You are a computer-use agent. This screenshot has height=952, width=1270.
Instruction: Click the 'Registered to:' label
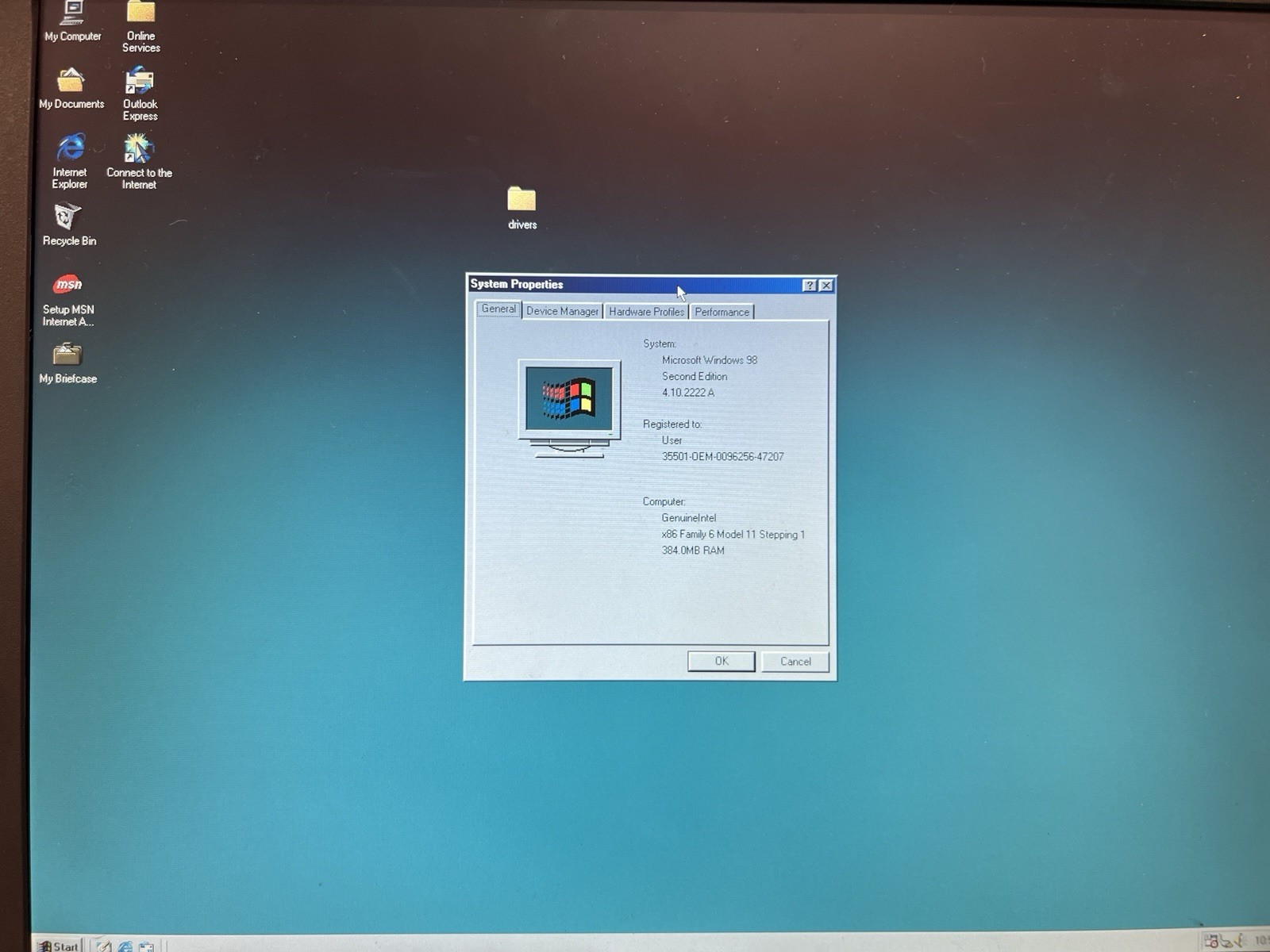672,424
